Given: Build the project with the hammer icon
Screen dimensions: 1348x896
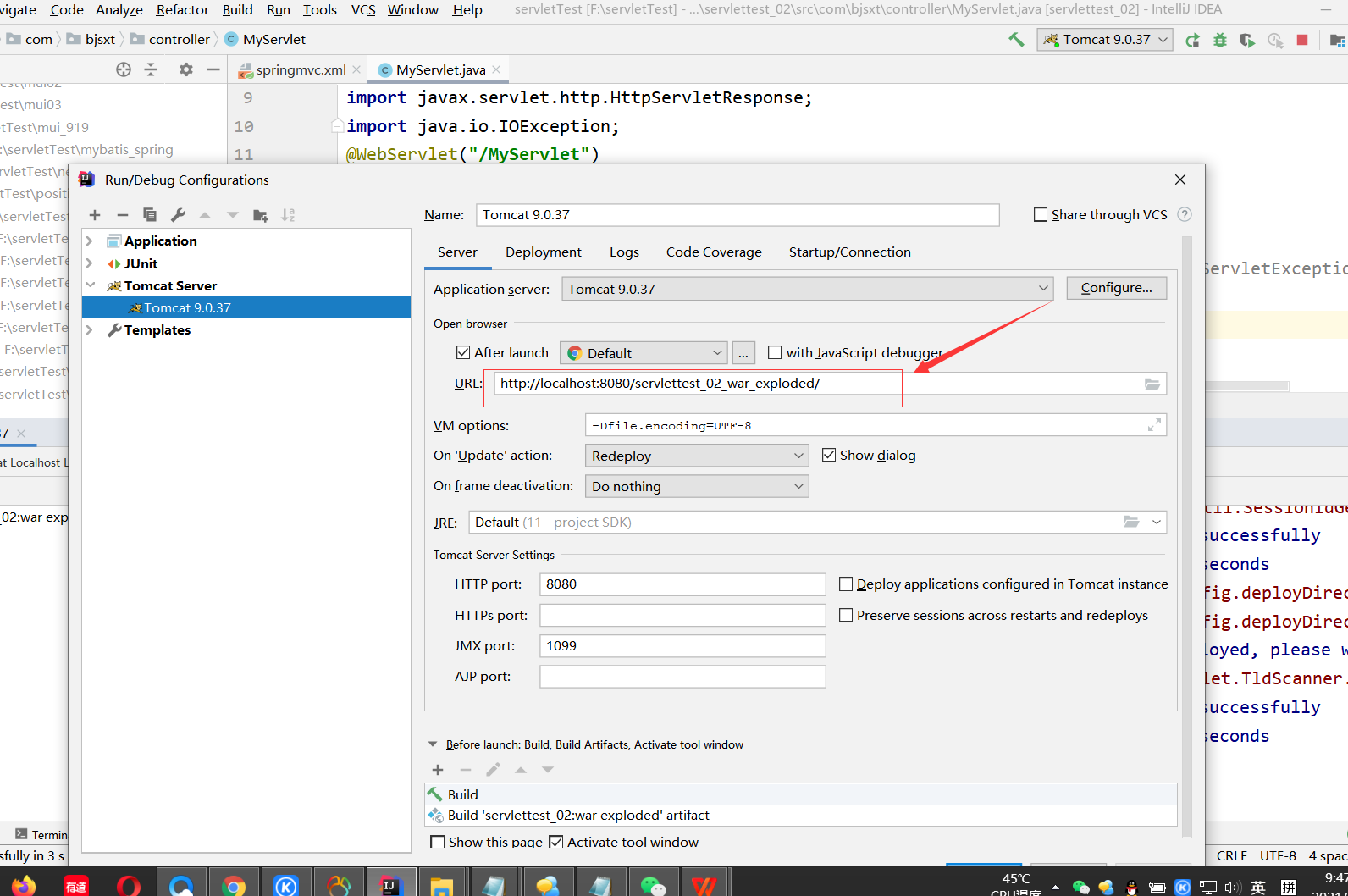Looking at the screenshot, I should [x=1016, y=39].
